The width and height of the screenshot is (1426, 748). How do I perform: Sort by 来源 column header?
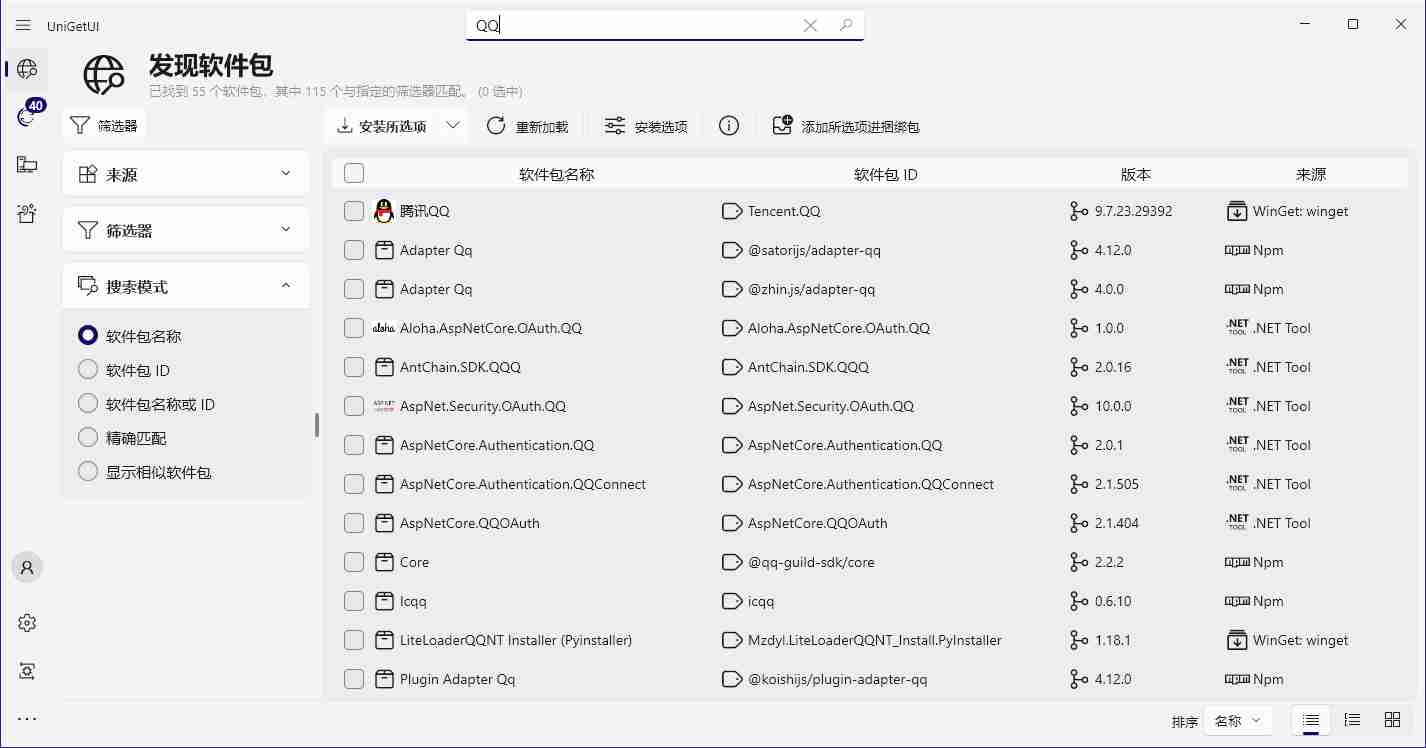(1311, 174)
